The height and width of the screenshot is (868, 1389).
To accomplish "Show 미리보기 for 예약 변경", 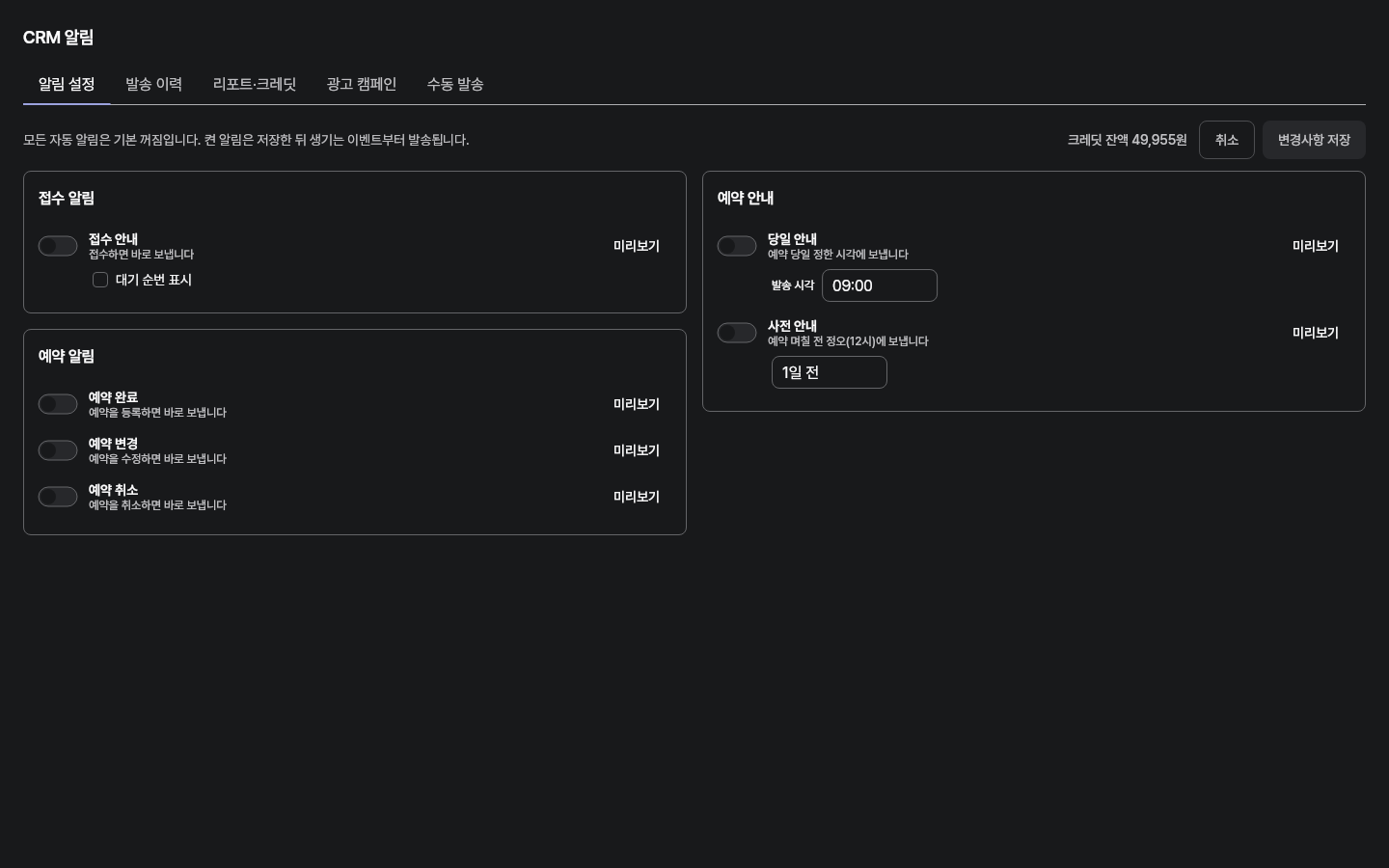I will click(637, 450).
